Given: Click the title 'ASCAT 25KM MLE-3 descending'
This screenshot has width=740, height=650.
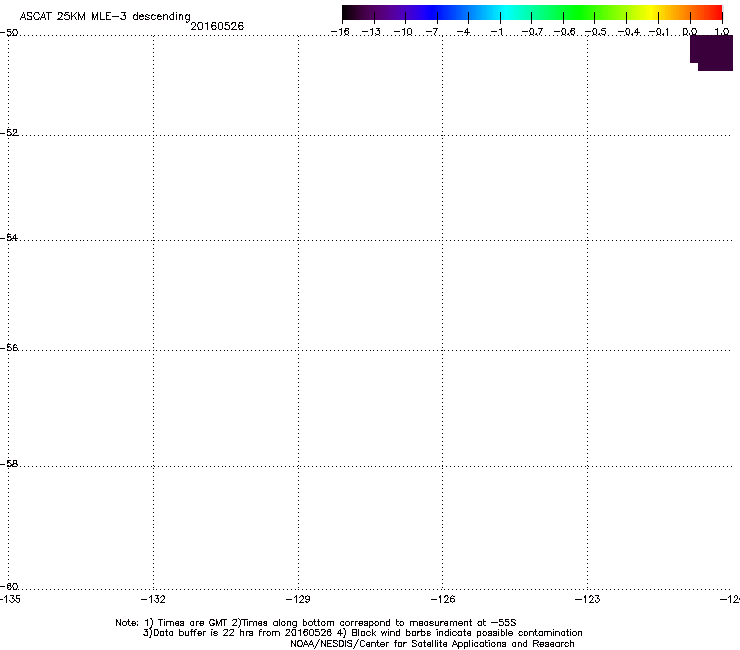Looking at the screenshot, I should [105, 17].
